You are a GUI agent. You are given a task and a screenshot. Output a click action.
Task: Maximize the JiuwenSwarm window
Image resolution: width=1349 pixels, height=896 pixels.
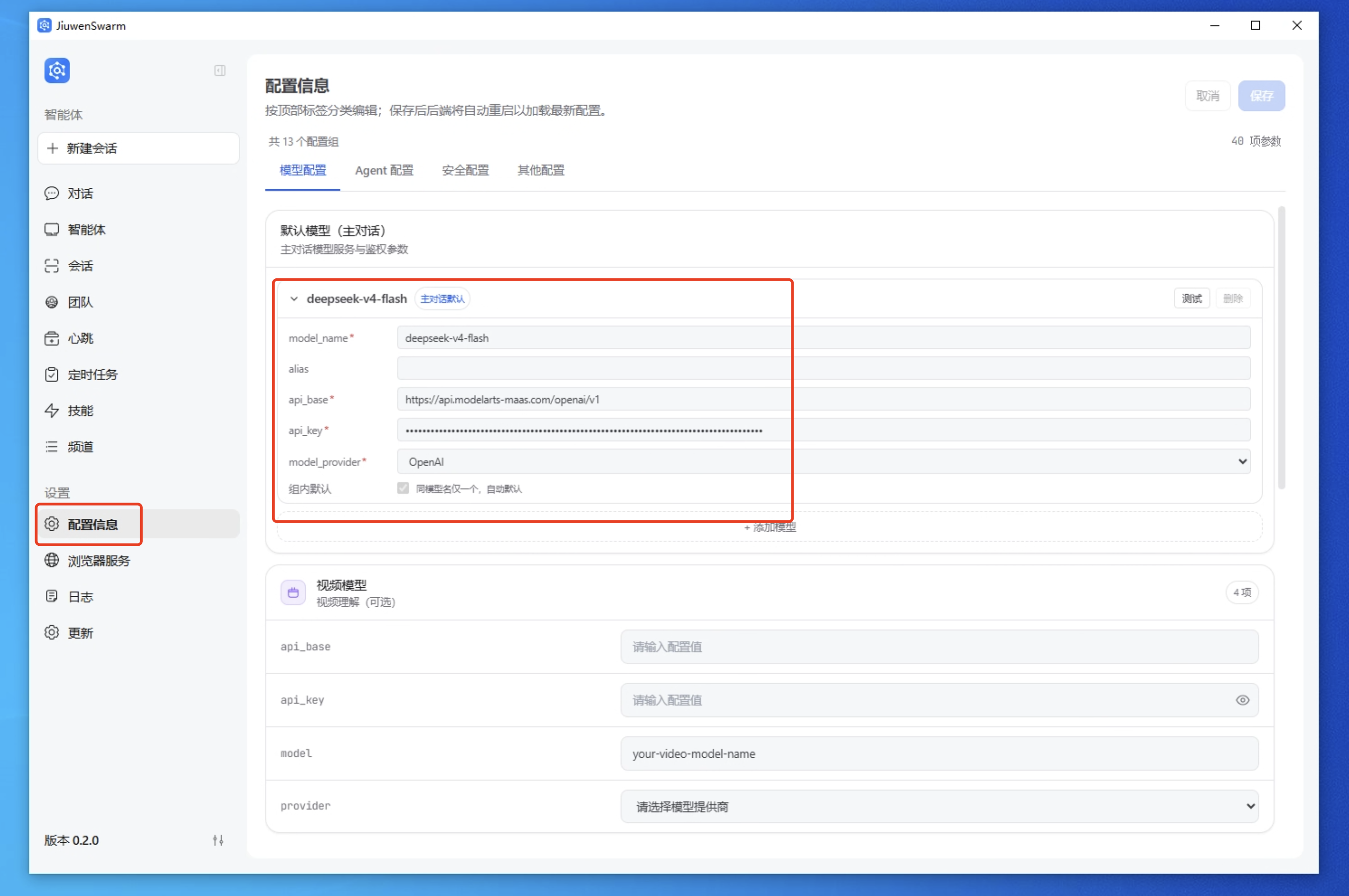(1255, 26)
